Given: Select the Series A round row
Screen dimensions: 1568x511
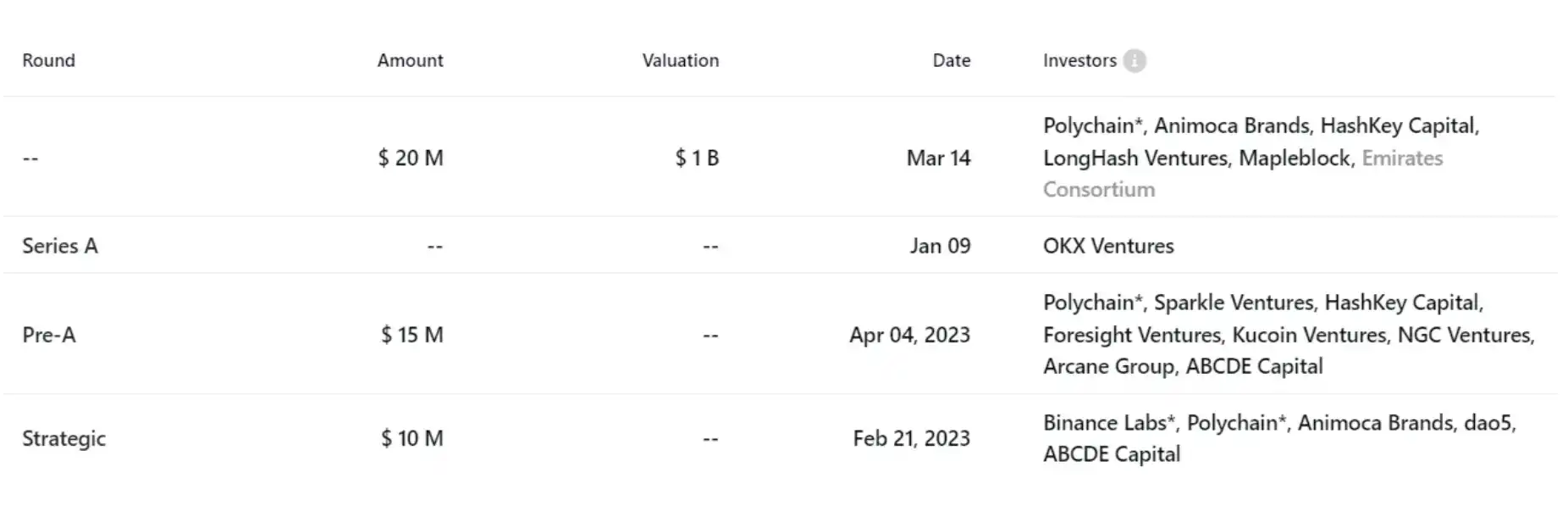Looking at the screenshot, I should tap(60, 246).
